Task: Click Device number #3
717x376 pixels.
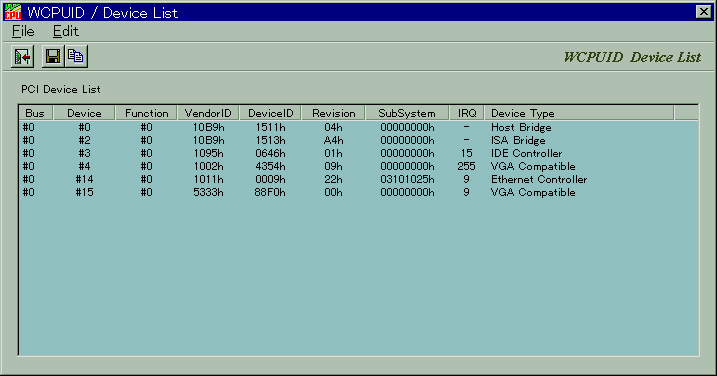Action: tap(84, 153)
